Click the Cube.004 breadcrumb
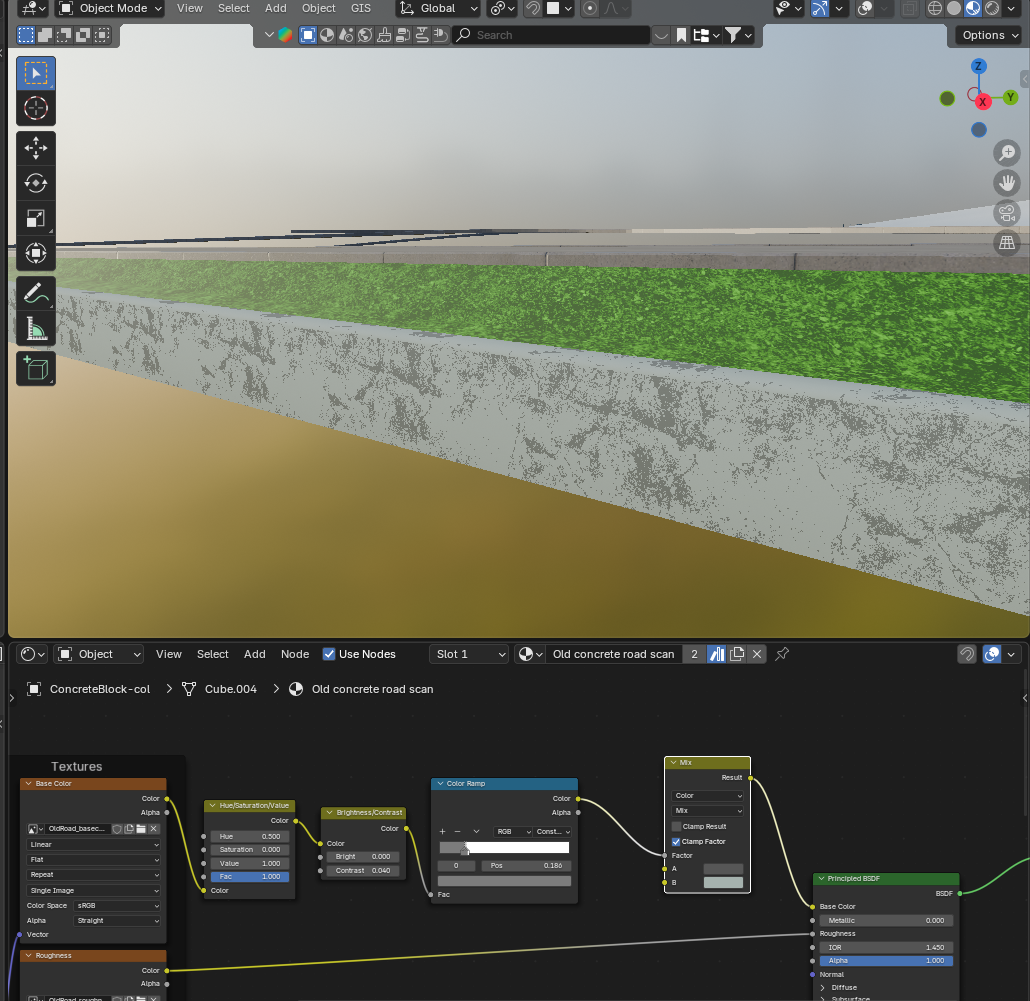Screen dimensions: 1030x1001 tap(231, 689)
